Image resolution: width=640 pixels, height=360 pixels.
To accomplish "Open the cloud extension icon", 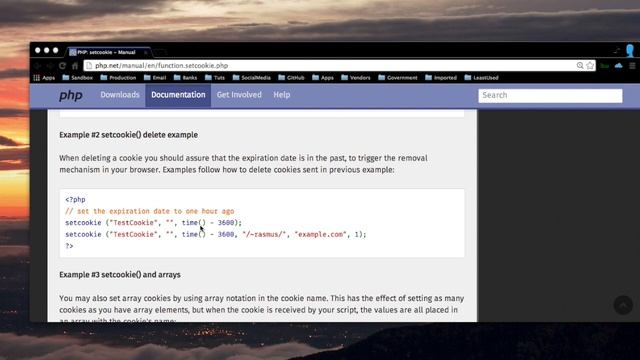I will pyautogui.click(x=619, y=66).
